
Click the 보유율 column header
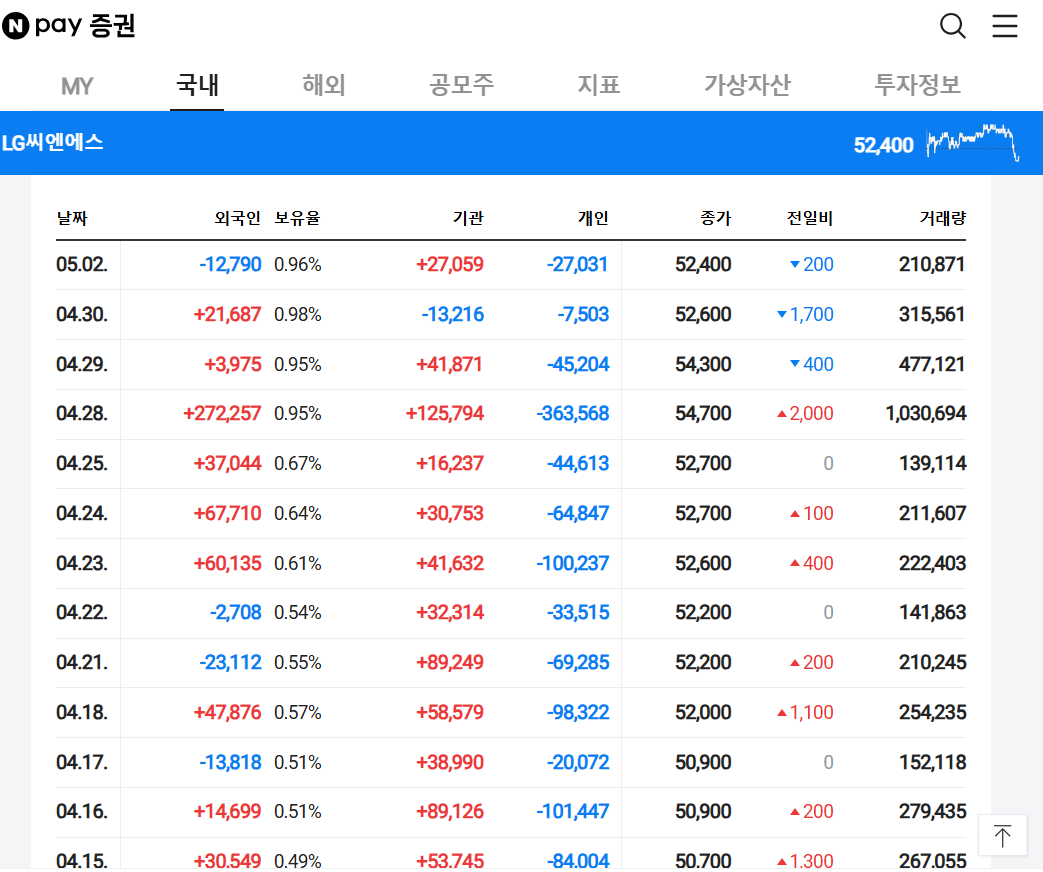297,218
